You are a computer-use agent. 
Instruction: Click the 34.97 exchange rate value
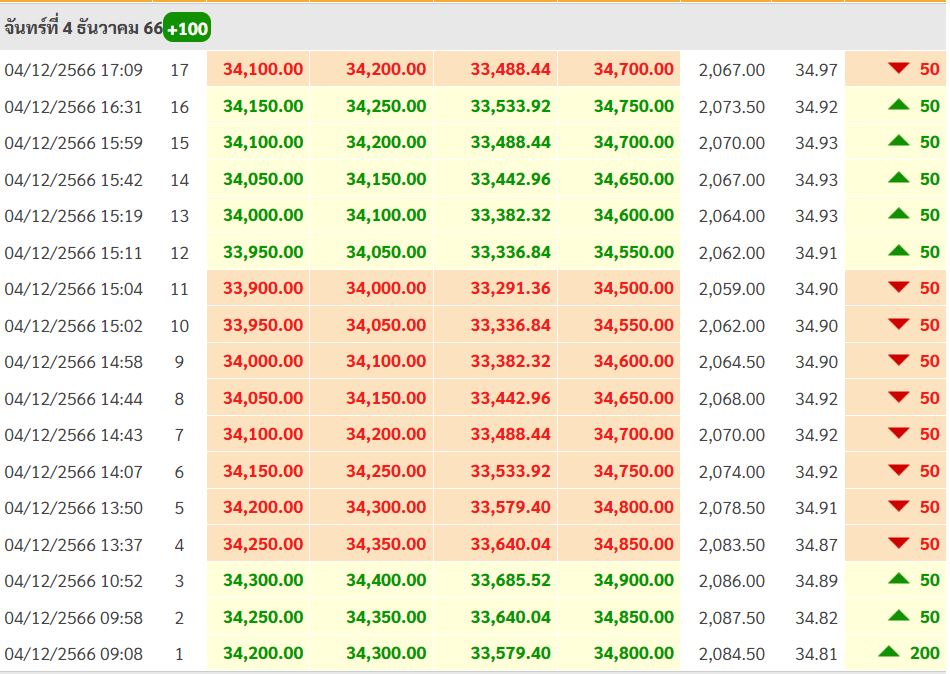coord(816,70)
